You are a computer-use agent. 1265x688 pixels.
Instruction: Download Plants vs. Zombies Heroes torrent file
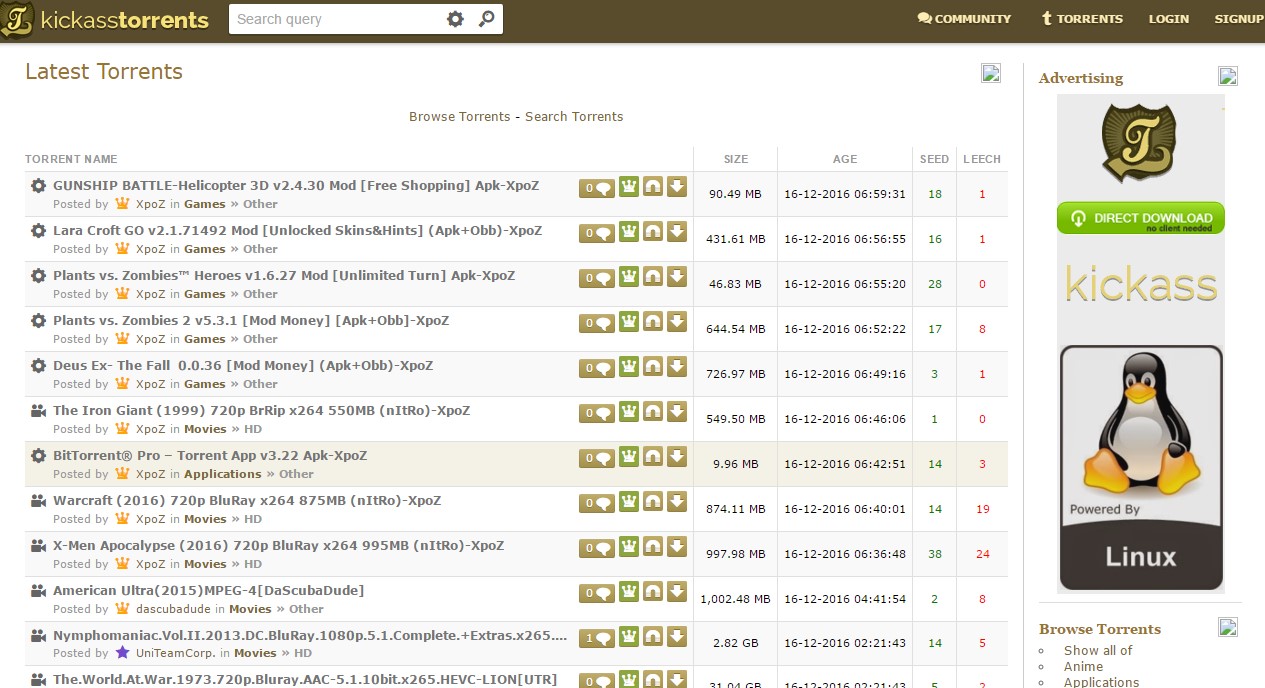[677, 276]
